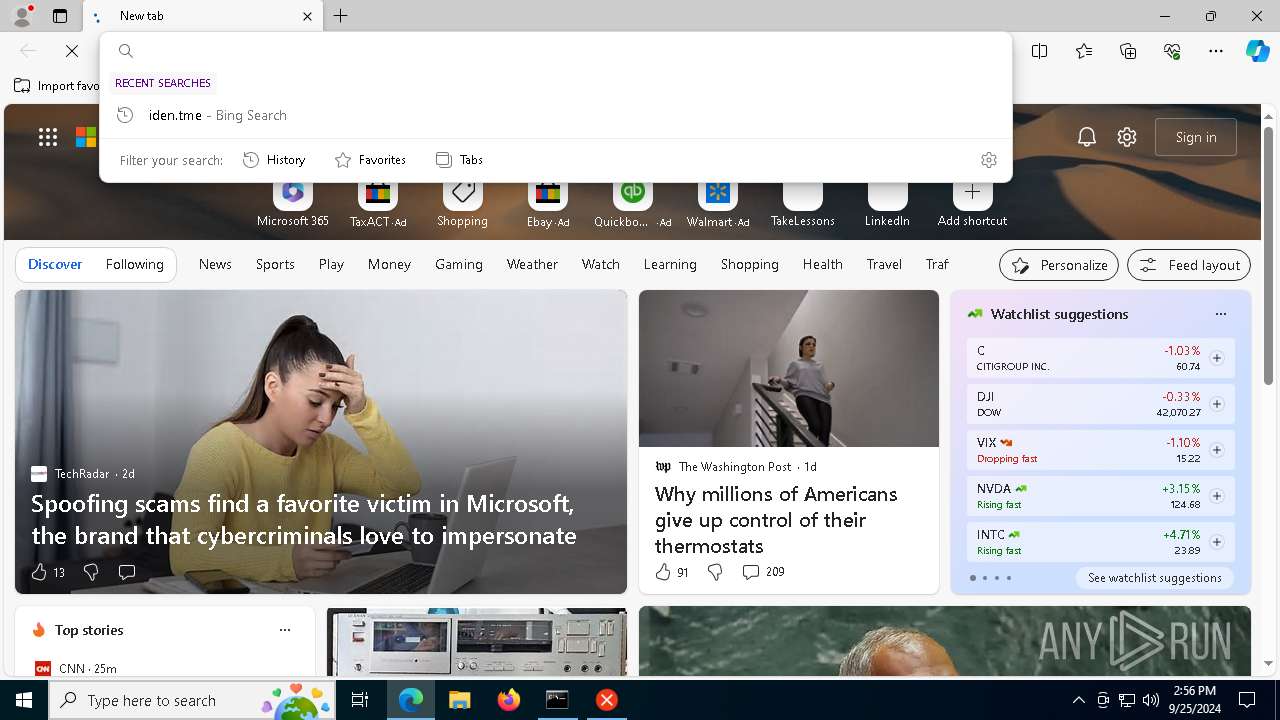
Task: Open the apps grid launcher
Action: [48, 138]
